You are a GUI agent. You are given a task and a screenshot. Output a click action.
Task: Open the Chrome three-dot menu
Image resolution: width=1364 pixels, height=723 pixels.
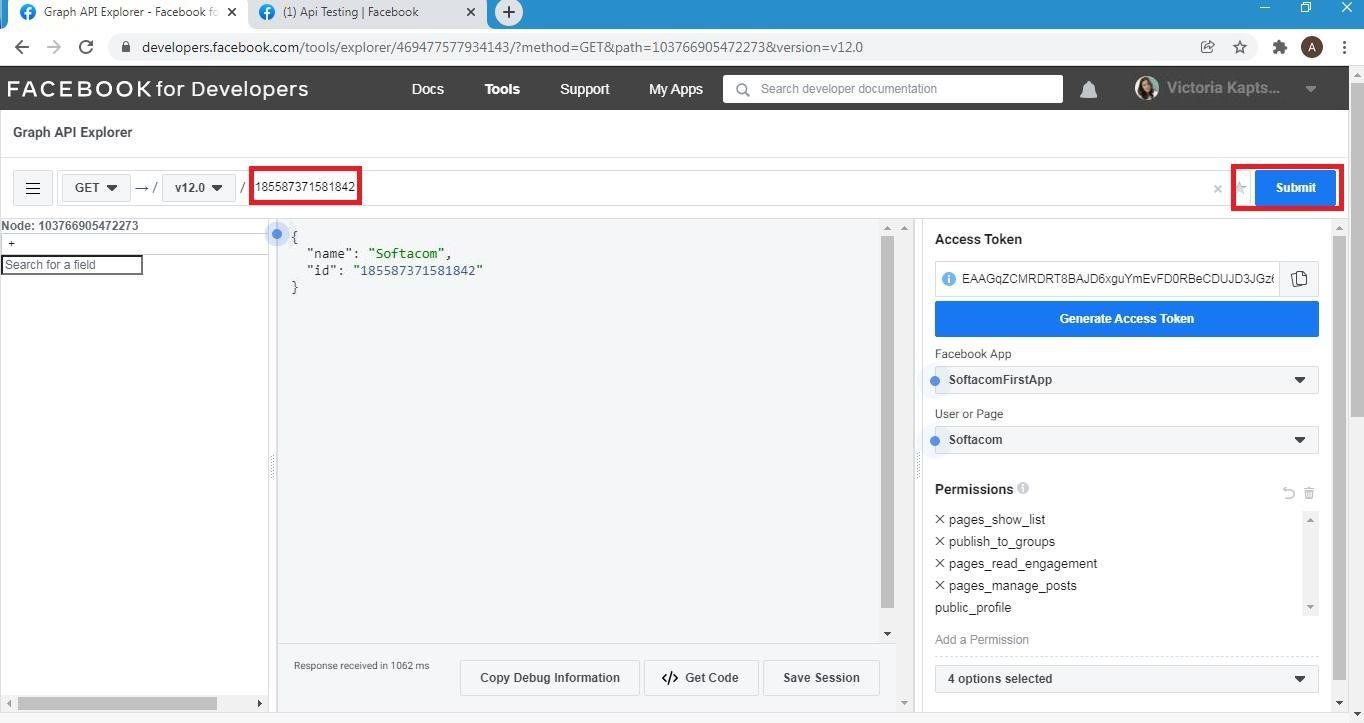[x=1345, y=47]
